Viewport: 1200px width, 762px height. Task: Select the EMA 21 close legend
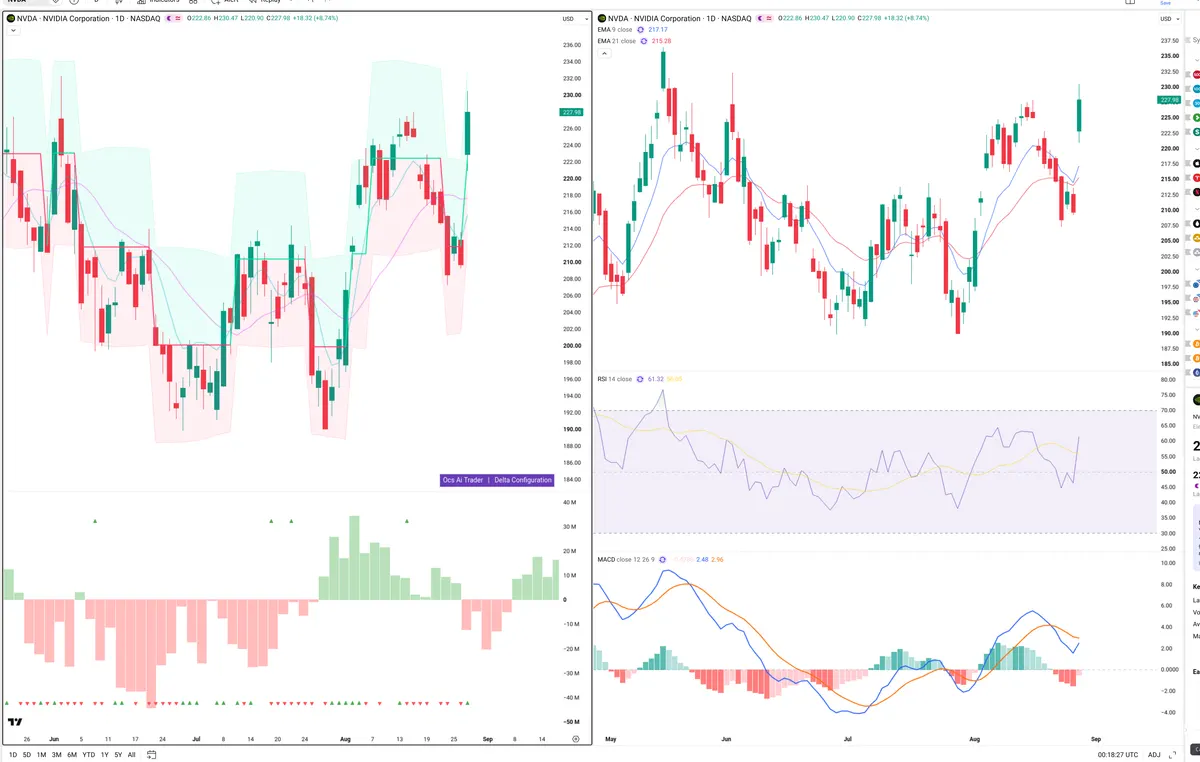(616, 41)
